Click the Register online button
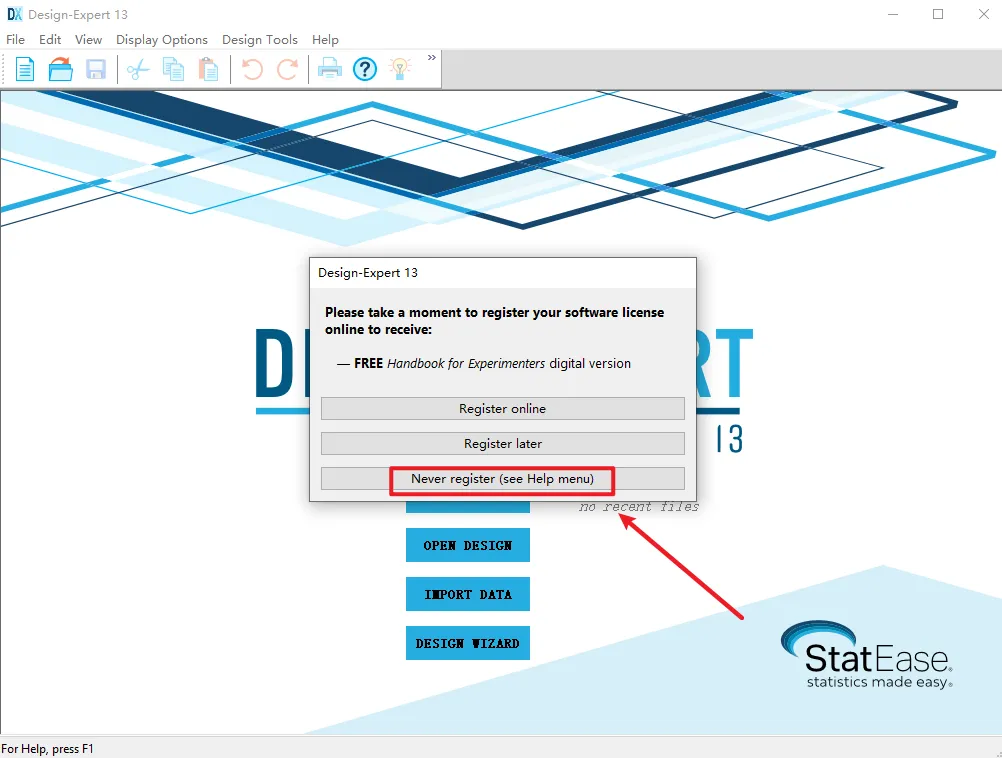This screenshot has width=1002, height=758. [502, 408]
